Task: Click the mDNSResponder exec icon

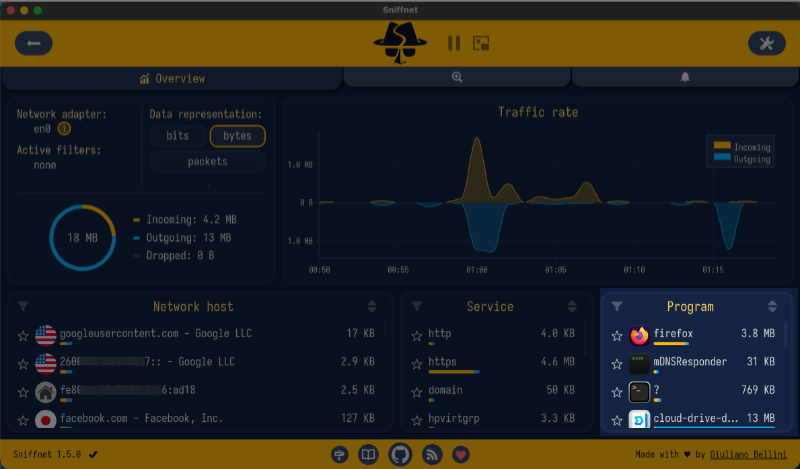Action: [x=639, y=364]
